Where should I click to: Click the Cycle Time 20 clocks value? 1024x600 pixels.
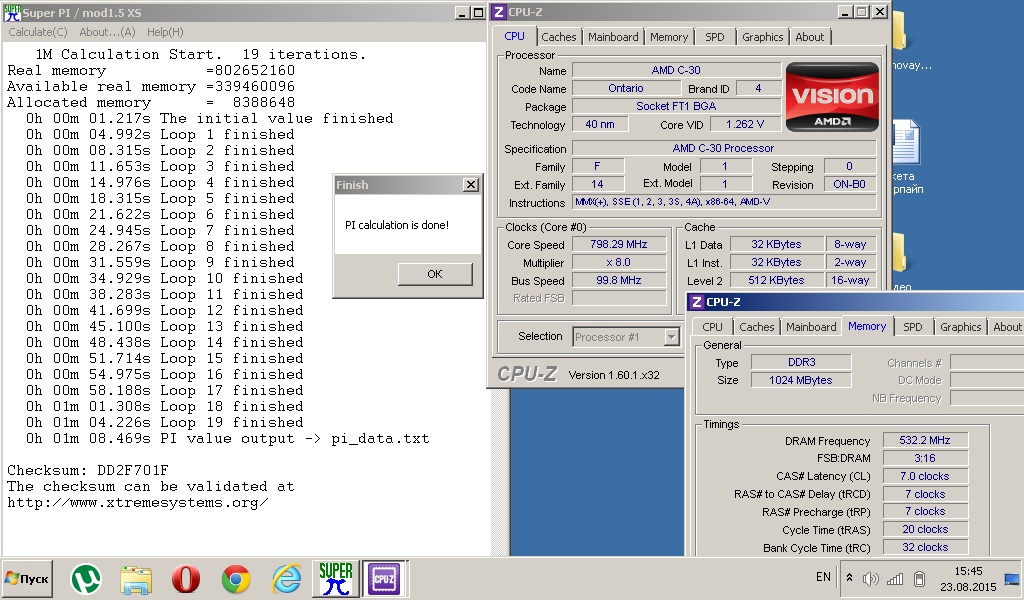(925, 529)
